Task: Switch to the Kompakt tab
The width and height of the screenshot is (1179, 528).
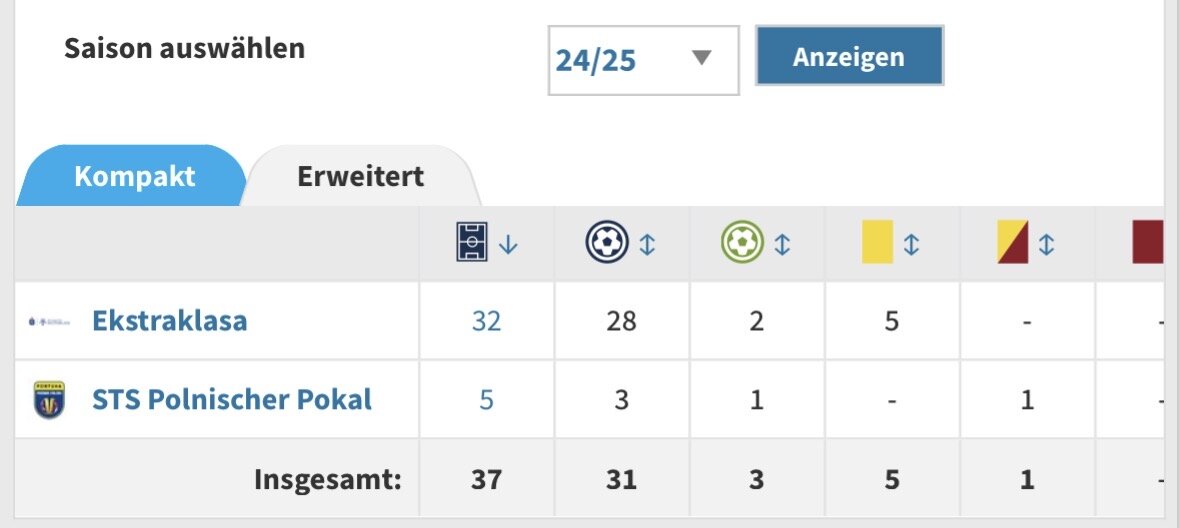Action: coord(132,176)
